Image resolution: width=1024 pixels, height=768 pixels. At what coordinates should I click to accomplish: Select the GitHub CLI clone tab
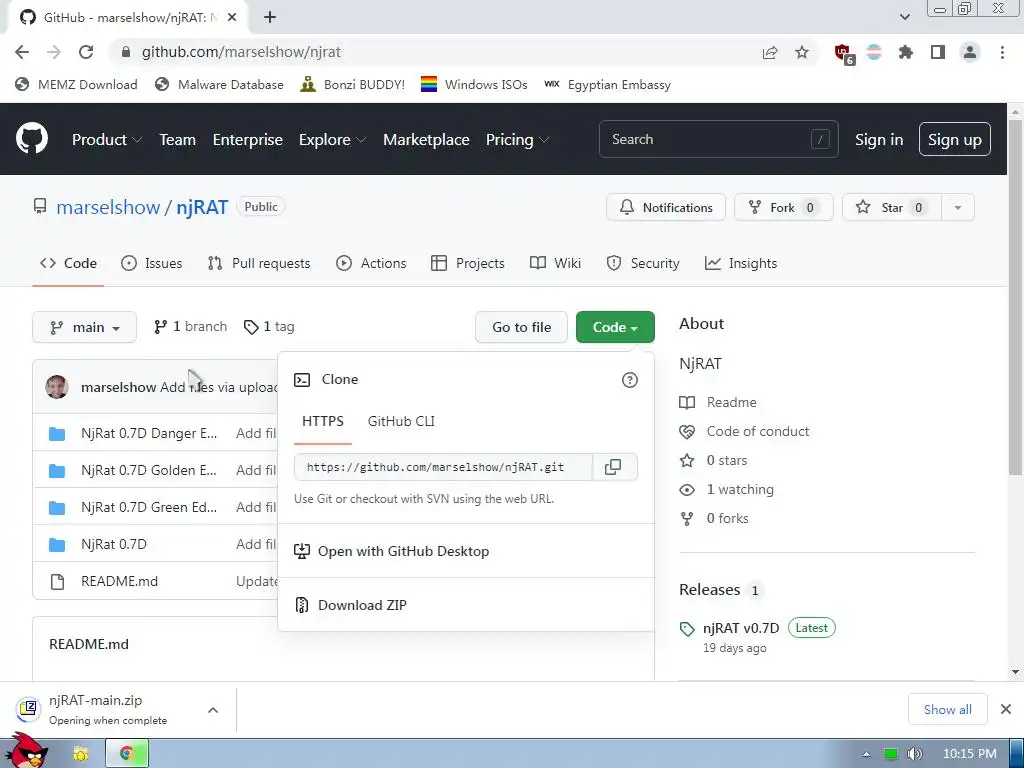[x=401, y=421]
